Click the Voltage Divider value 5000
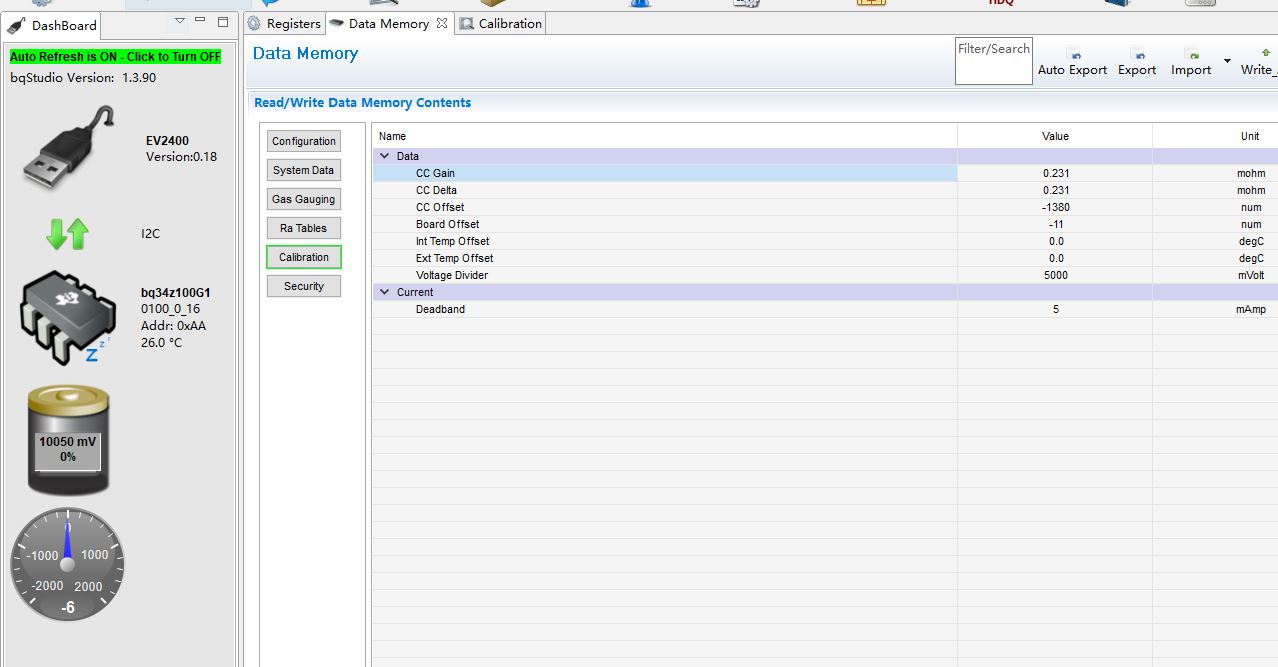The image size is (1278, 667). (1055, 275)
